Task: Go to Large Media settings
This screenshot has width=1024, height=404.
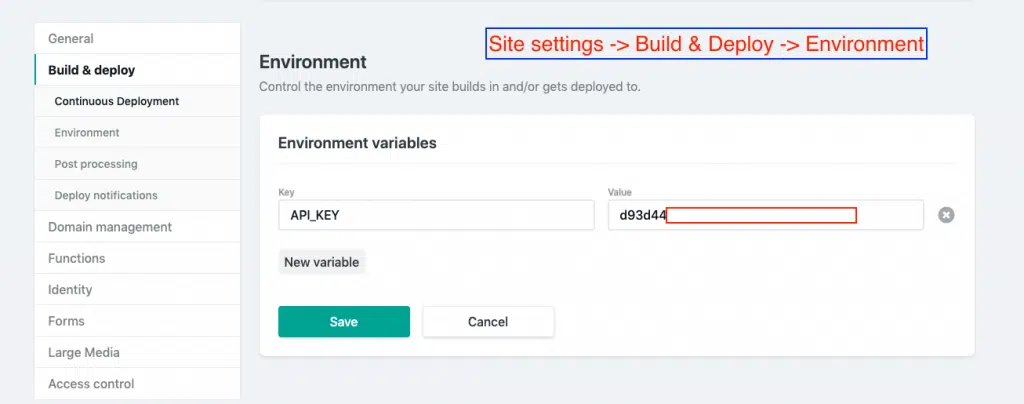Action: [x=84, y=352]
